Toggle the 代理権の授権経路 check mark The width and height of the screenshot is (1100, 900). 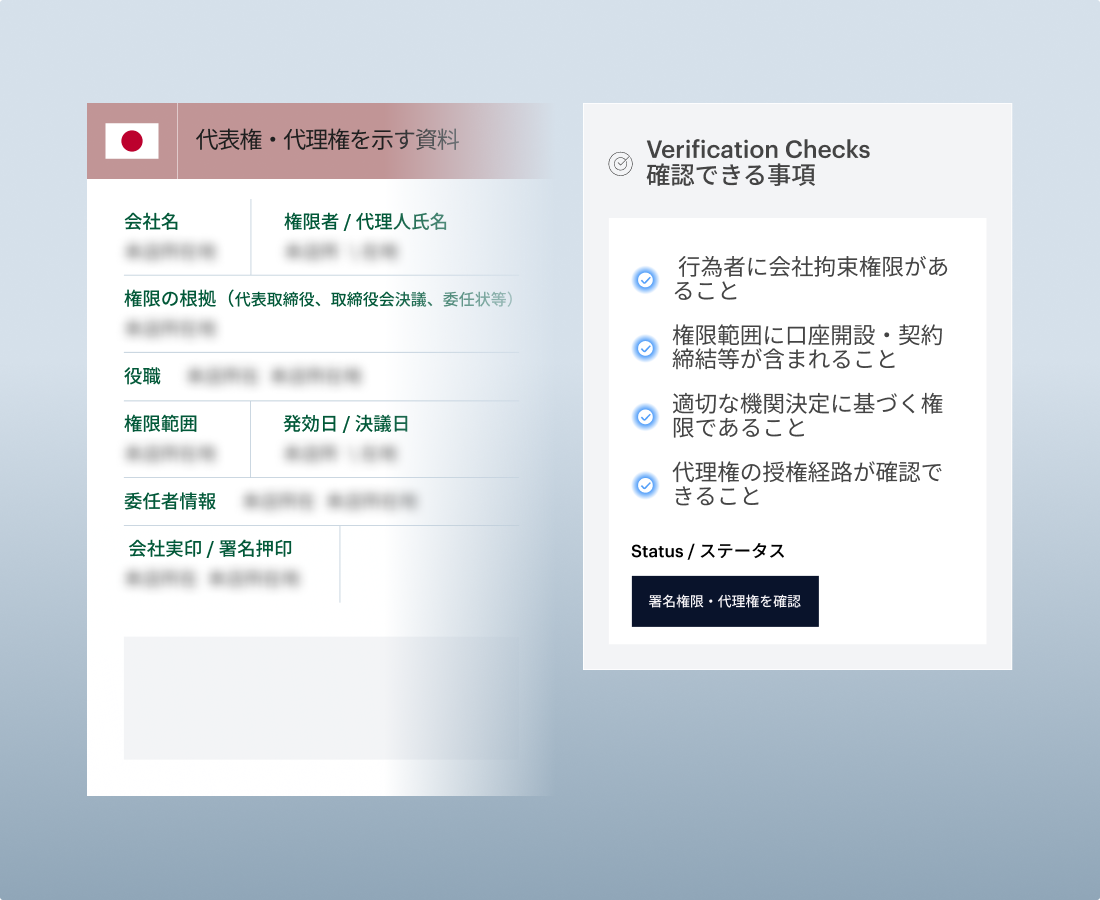pos(646,485)
